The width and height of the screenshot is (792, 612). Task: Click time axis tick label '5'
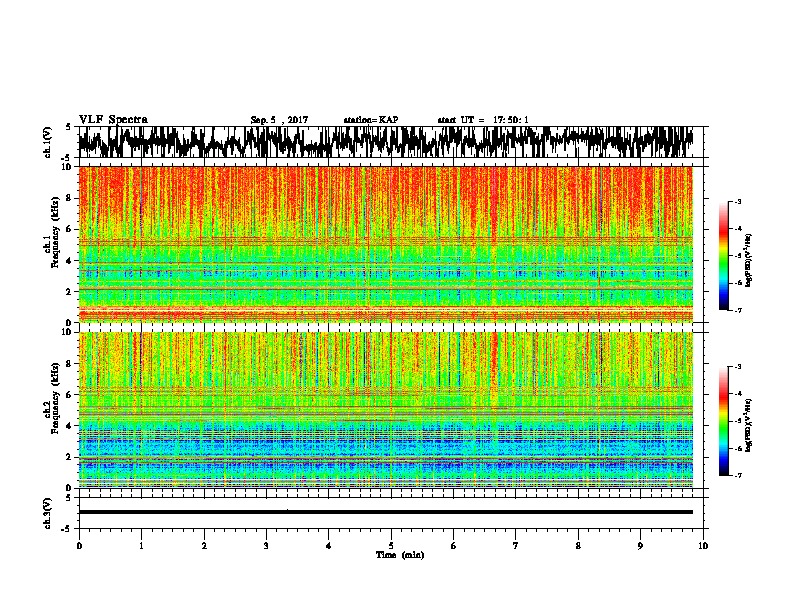(x=391, y=546)
